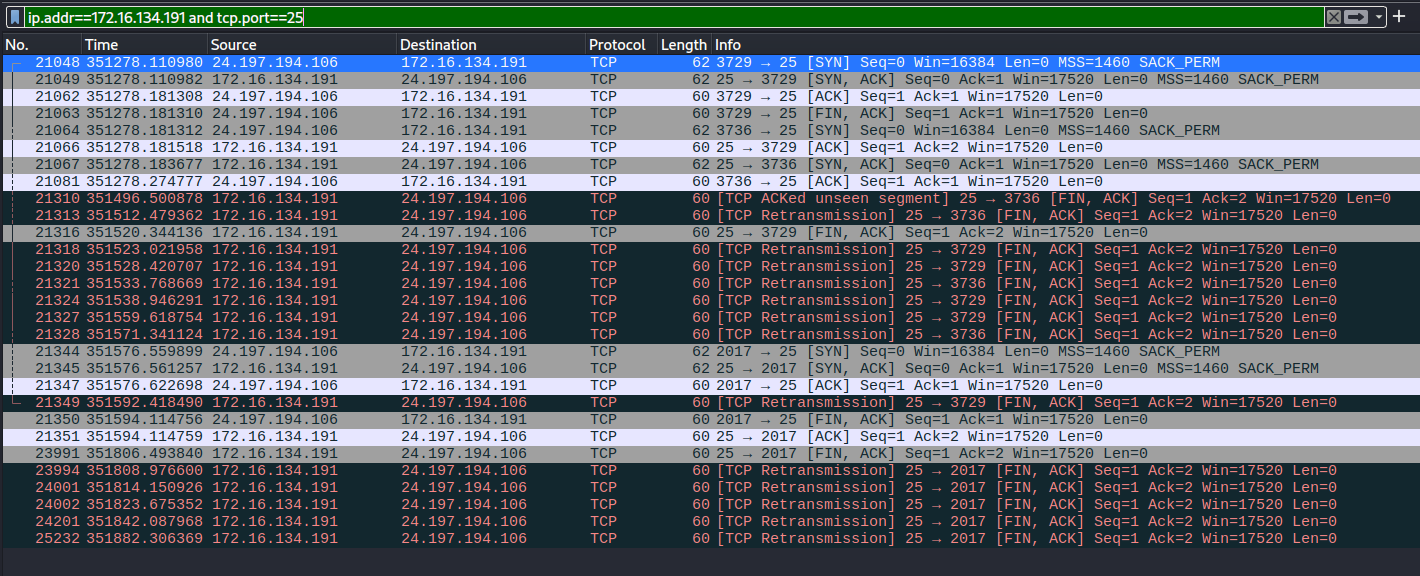The width and height of the screenshot is (1420, 576).
Task: Apply the display filter with the arrow icon
Action: [1356, 17]
